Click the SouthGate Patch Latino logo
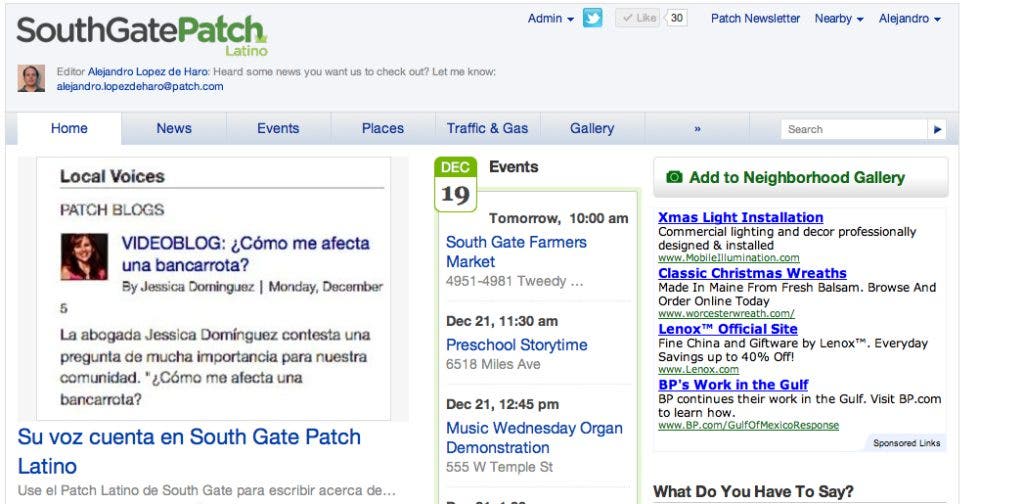This screenshot has width=1024, height=504. pos(142,34)
